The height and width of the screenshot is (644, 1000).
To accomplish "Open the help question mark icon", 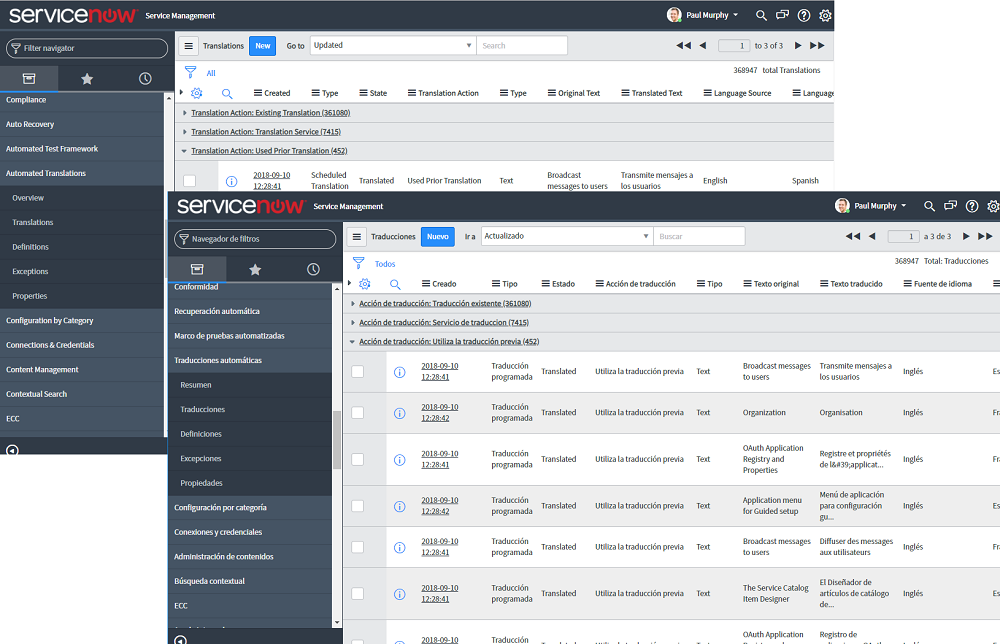I will (971, 206).
